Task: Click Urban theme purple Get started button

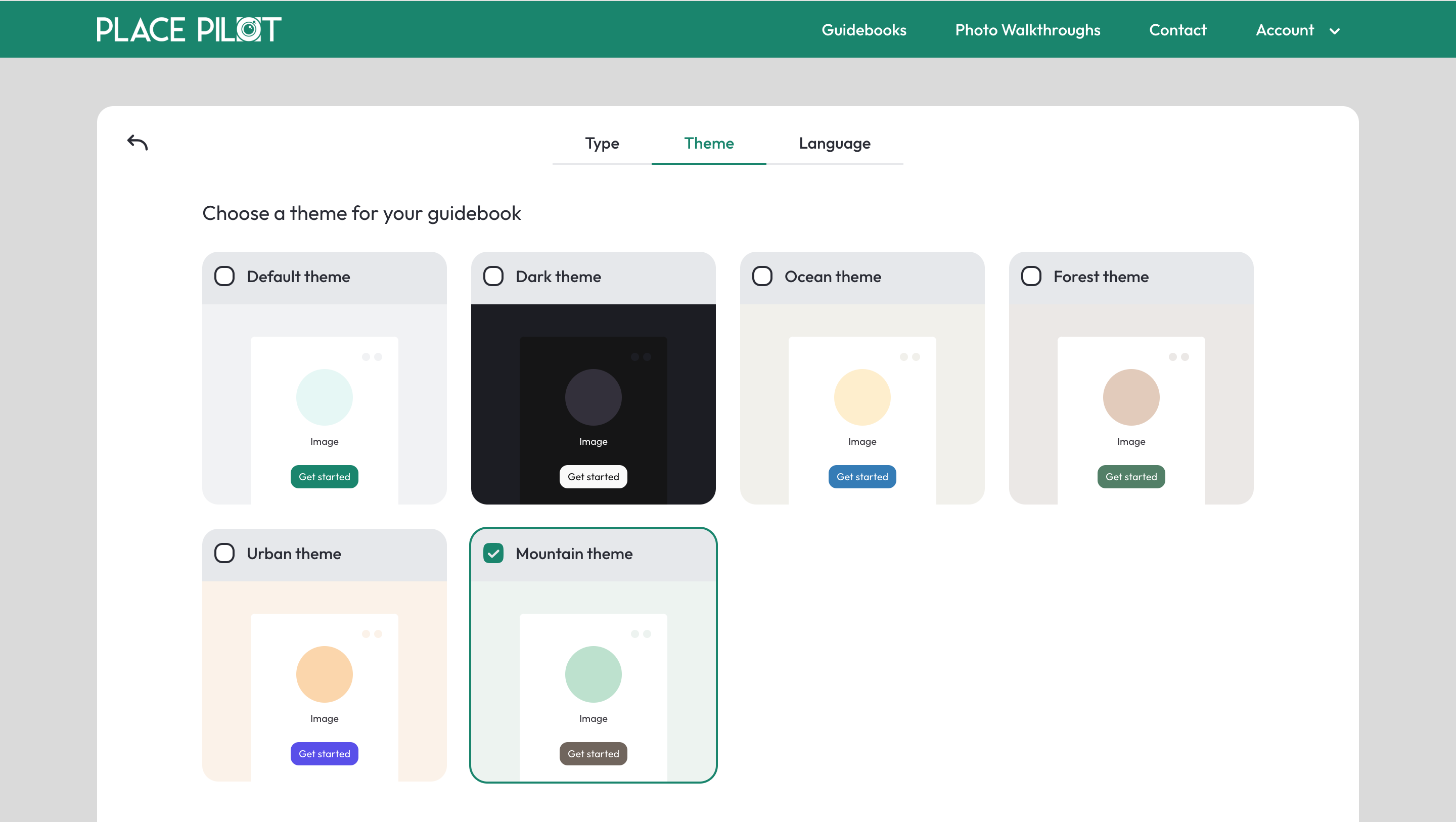Action: pyautogui.click(x=325, y=754)
